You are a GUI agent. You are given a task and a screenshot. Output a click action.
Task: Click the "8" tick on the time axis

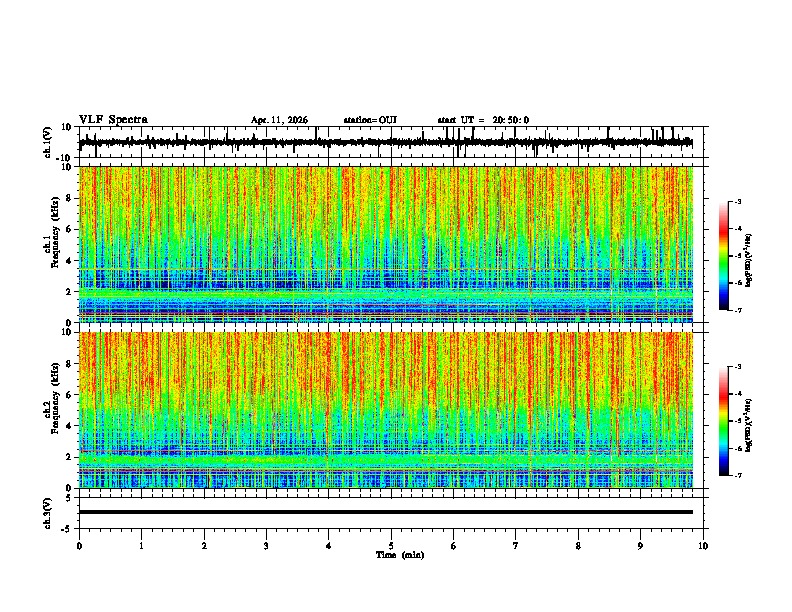point(578,546)
